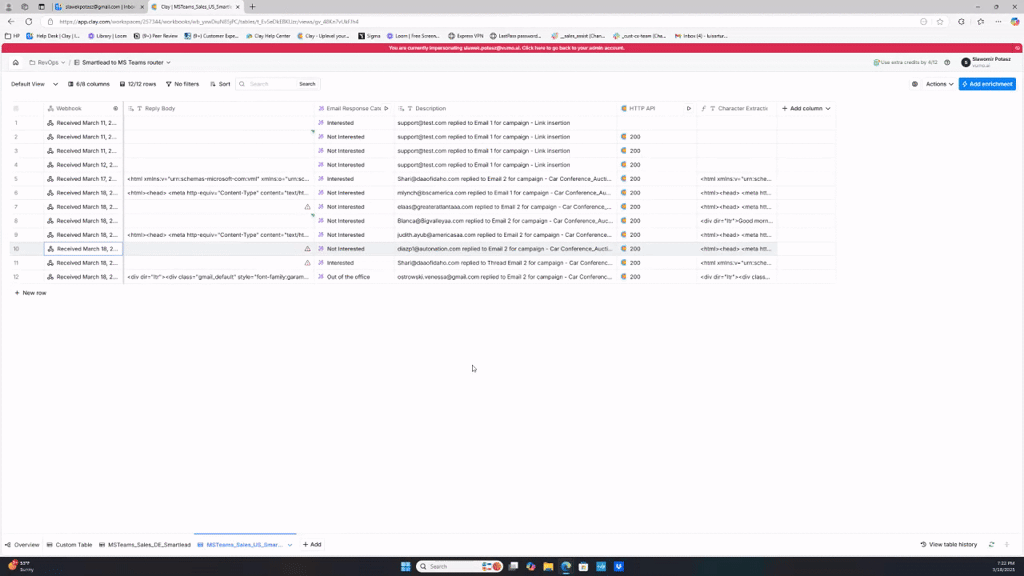Click the refresh icon next to View table history
Image resolution: width=1024 pixels, height=576 pixels.
991,545
